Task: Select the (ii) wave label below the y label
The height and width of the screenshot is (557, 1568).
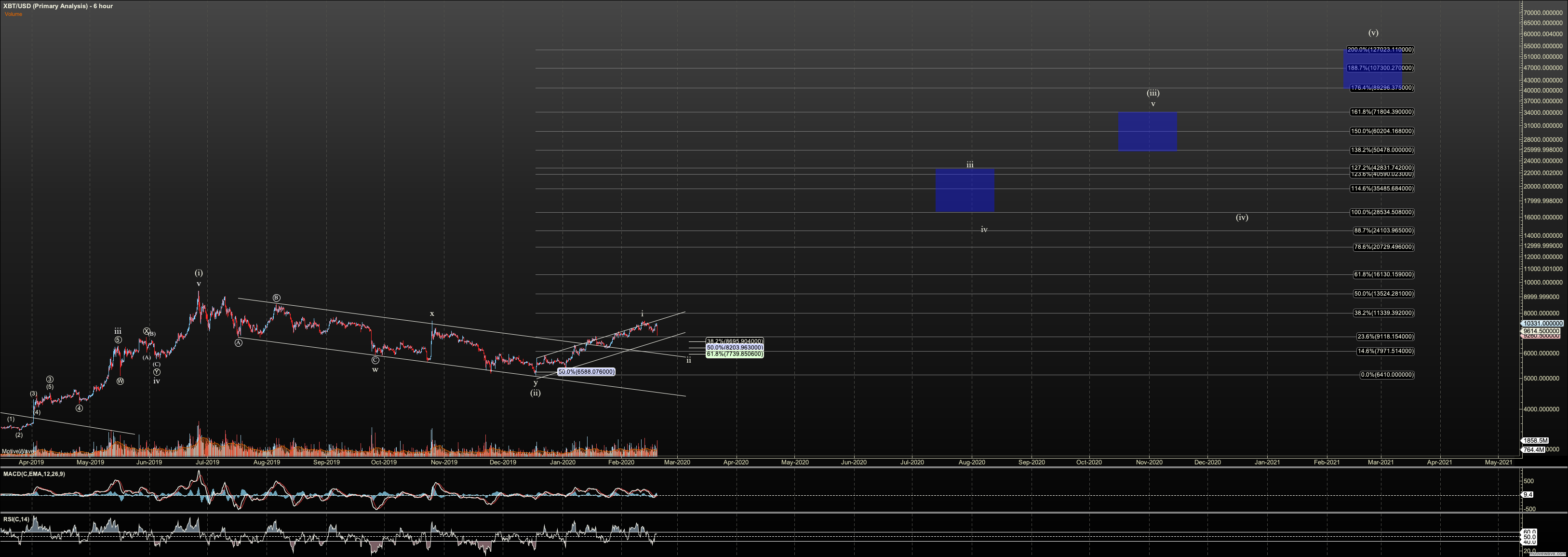Action: 535,393
